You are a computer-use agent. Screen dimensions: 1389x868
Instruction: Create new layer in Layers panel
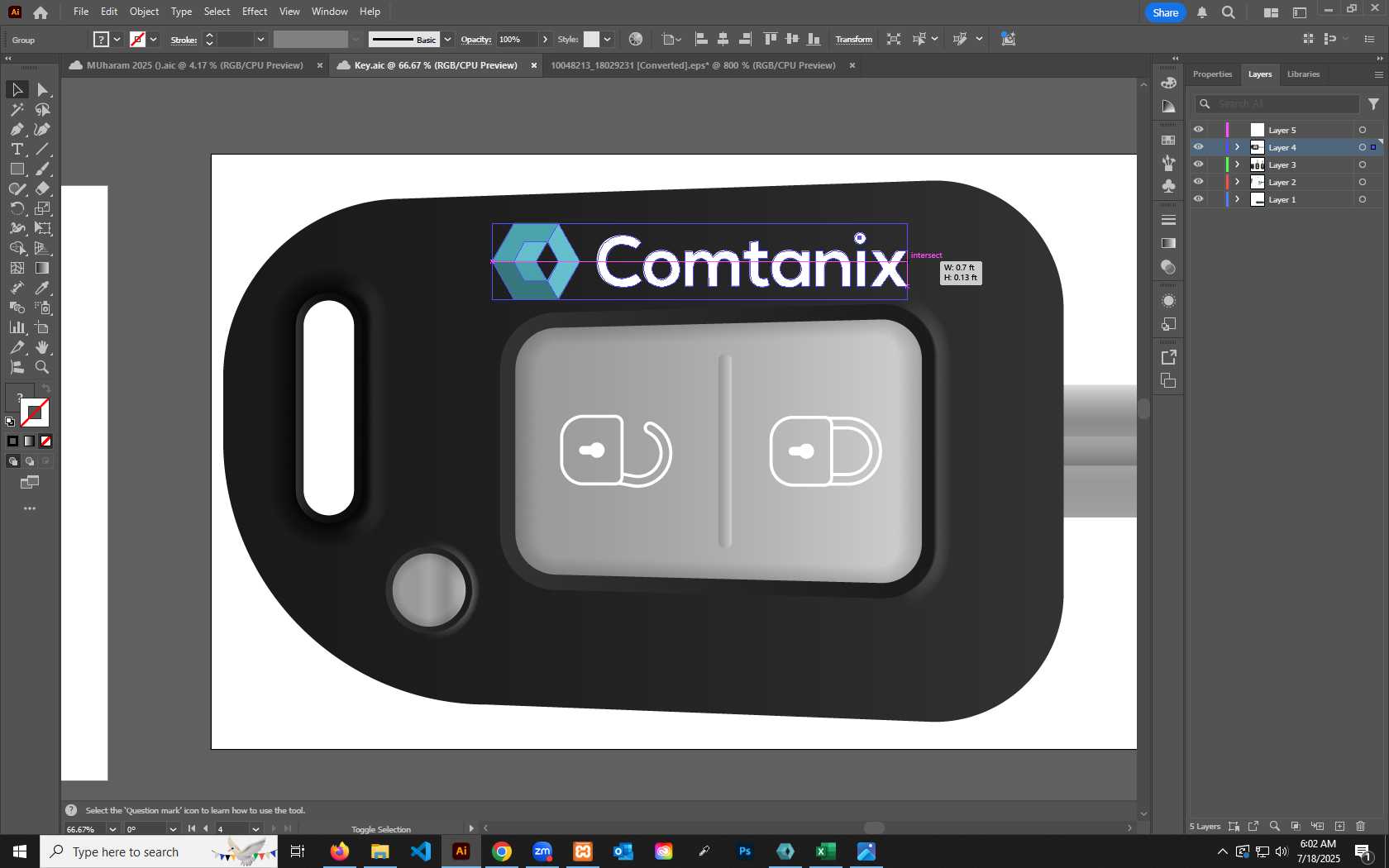click(x=1339, y=826)
